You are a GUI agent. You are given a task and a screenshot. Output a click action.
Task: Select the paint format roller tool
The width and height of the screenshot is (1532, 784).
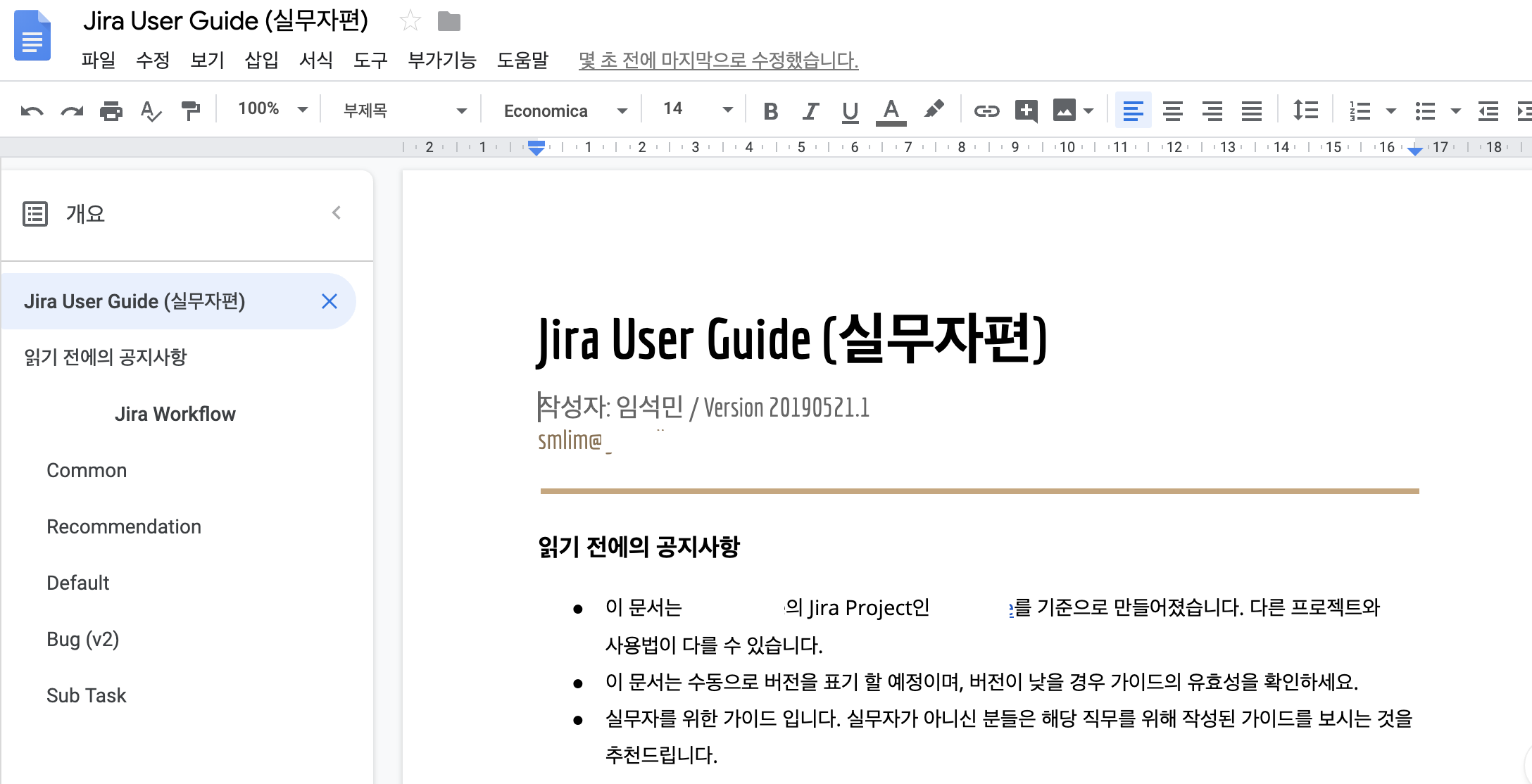coord(190,111)
